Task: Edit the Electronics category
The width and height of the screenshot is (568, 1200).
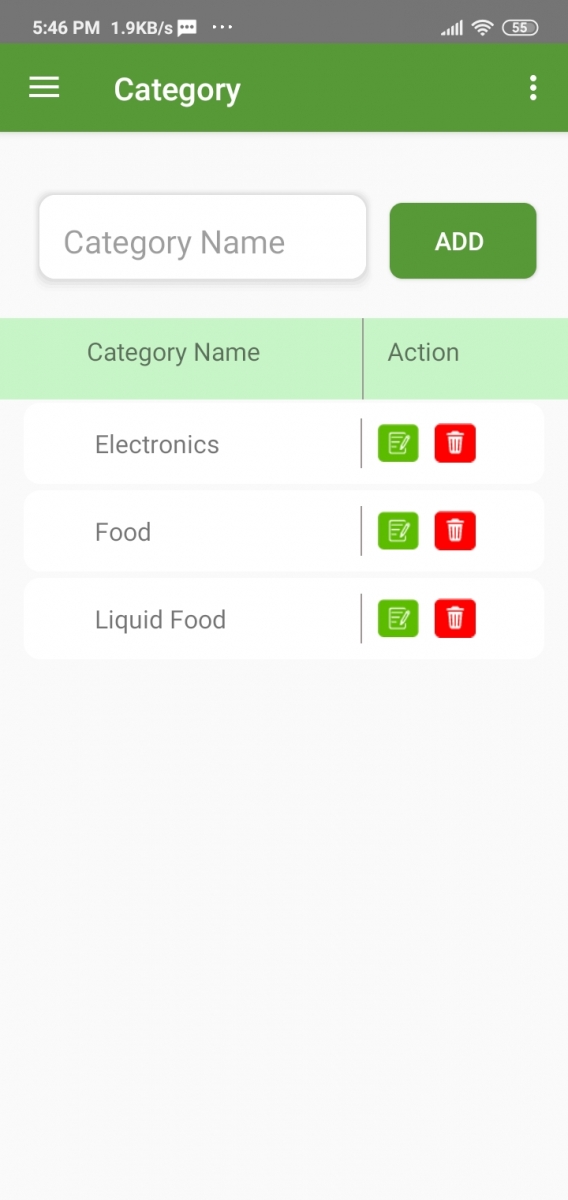Action: [x=398, y=443]
